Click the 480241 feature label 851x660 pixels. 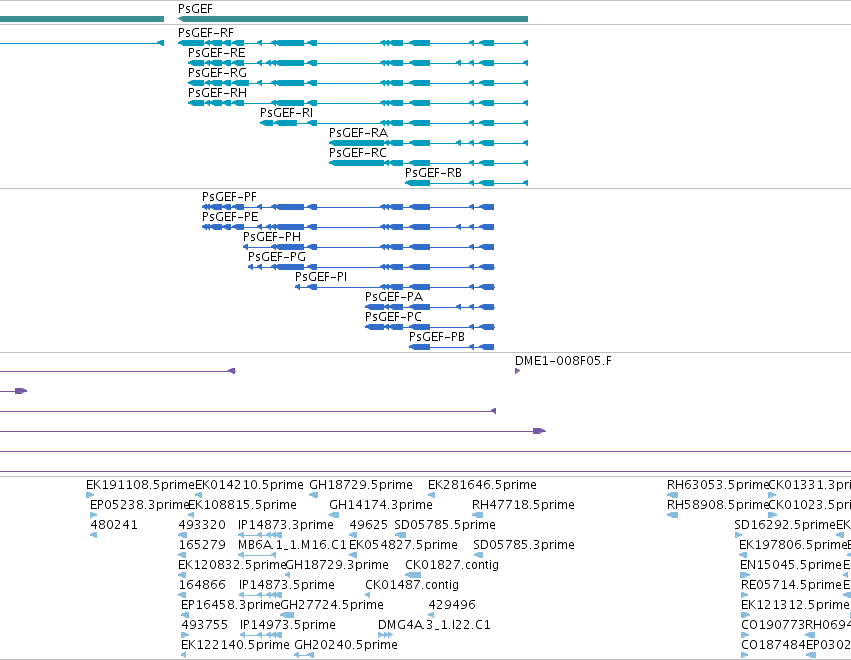point(114,525)
